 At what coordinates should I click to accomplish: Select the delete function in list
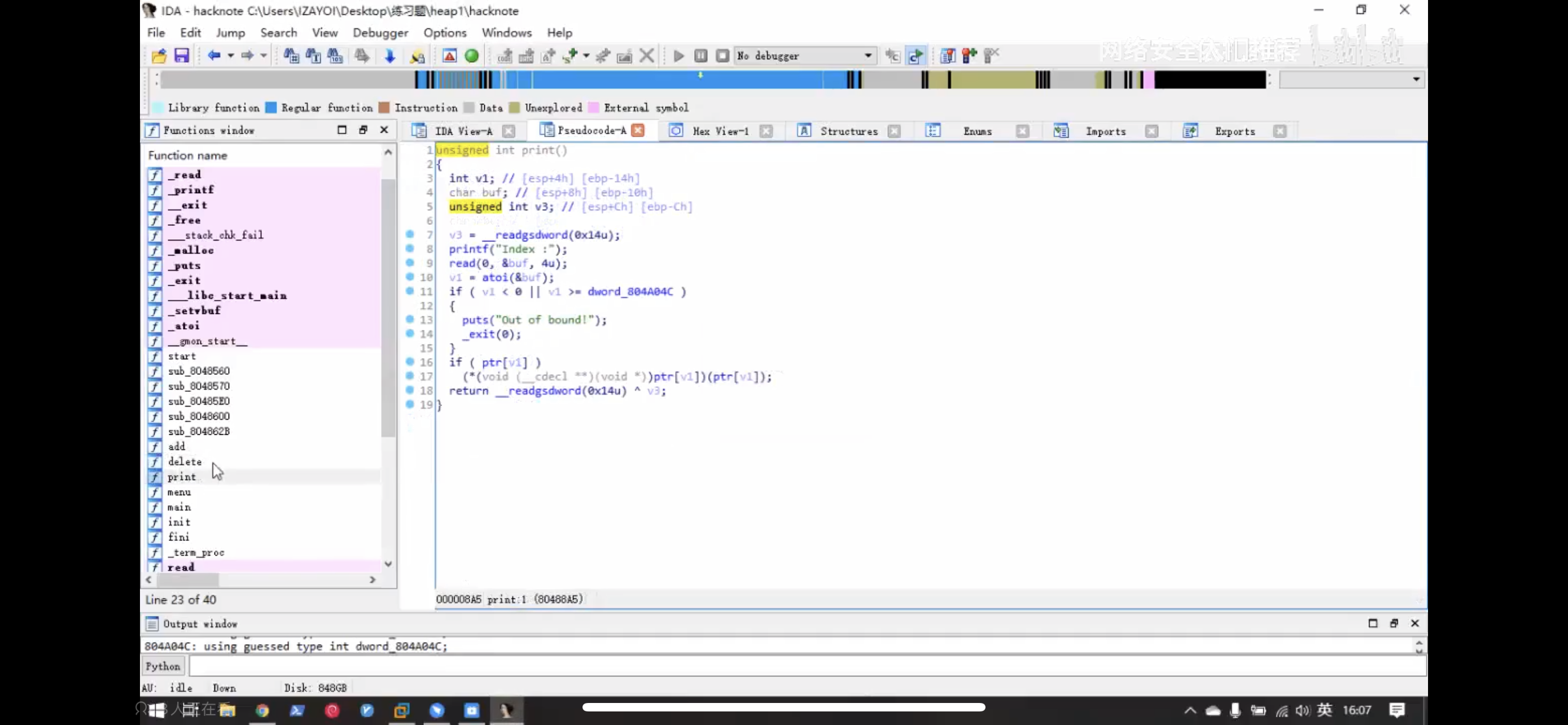(185, 461)
